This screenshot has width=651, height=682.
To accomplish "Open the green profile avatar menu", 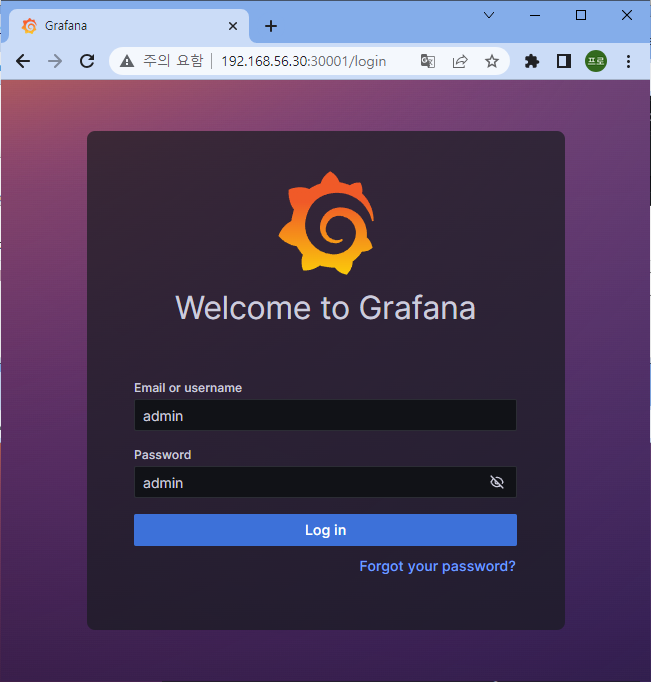I will coord(596,61).
